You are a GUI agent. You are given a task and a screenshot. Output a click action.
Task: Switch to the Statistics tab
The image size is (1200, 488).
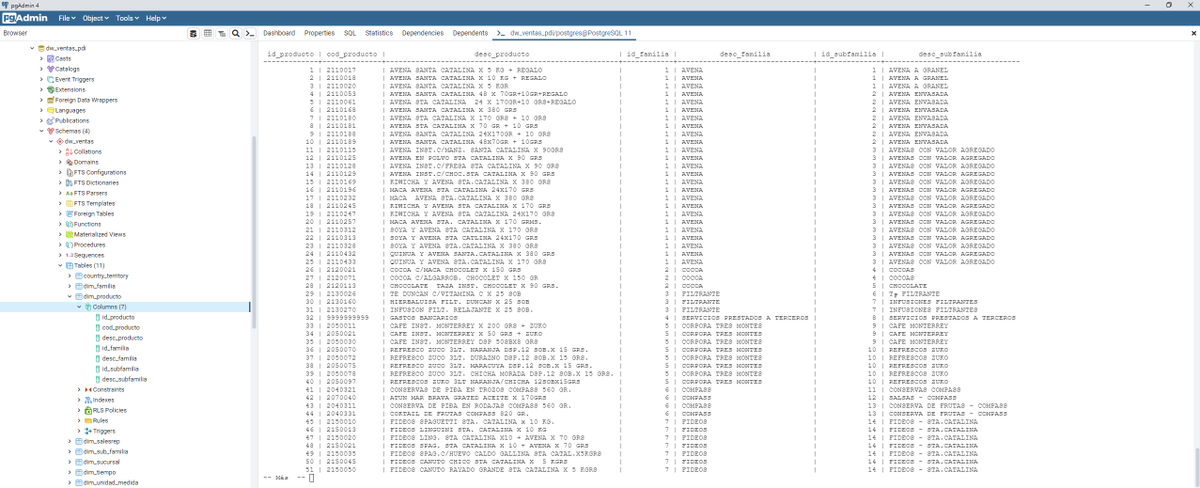click(379, 33)
